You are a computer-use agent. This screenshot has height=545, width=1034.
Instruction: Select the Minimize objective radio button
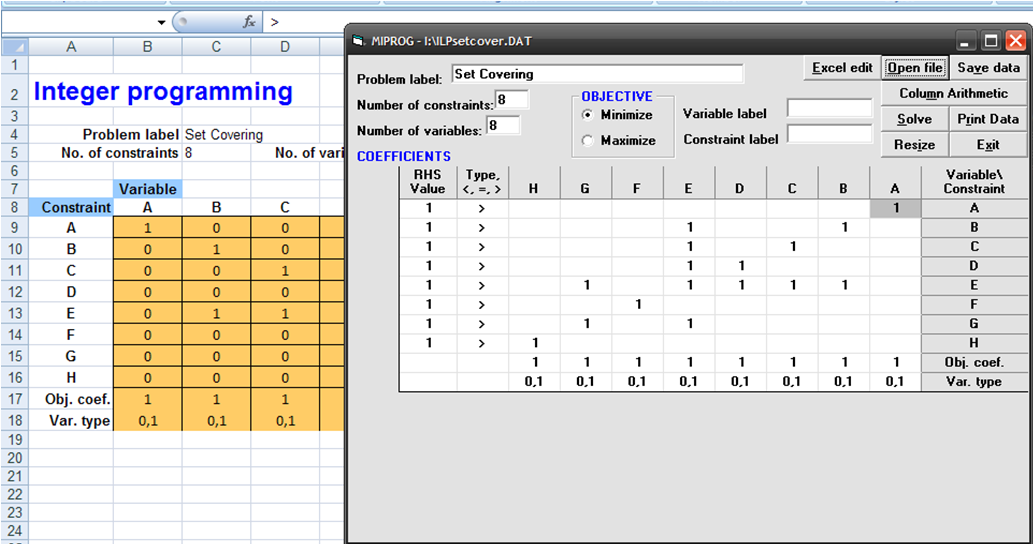(x=587, y=115)
